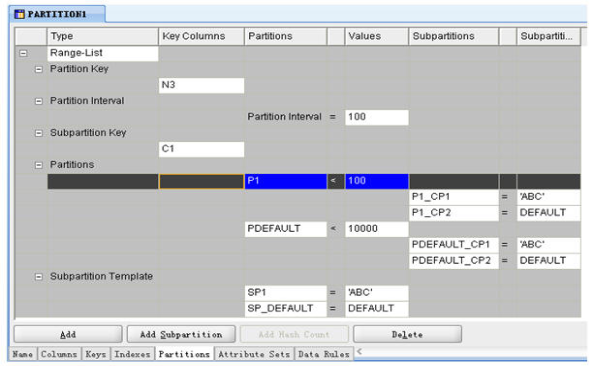Select the P1_CP2 subpartition cell
Screen dimensions: 593x366
point(454,213)
